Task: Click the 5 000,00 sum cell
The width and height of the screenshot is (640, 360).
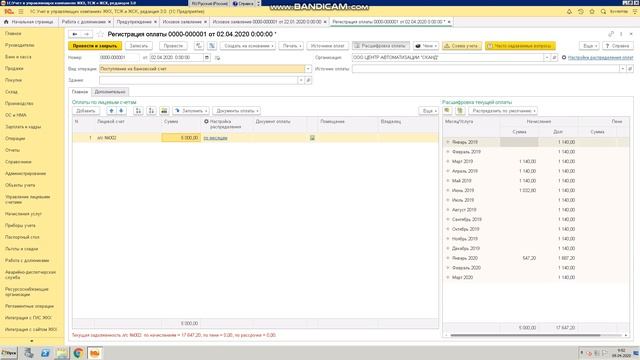Action: click(x=180, y=138)
